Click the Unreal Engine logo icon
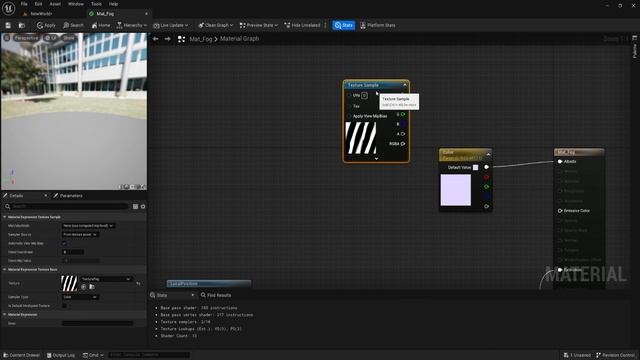The width and height of the screenshot is (640, 360). coord(9,8)
